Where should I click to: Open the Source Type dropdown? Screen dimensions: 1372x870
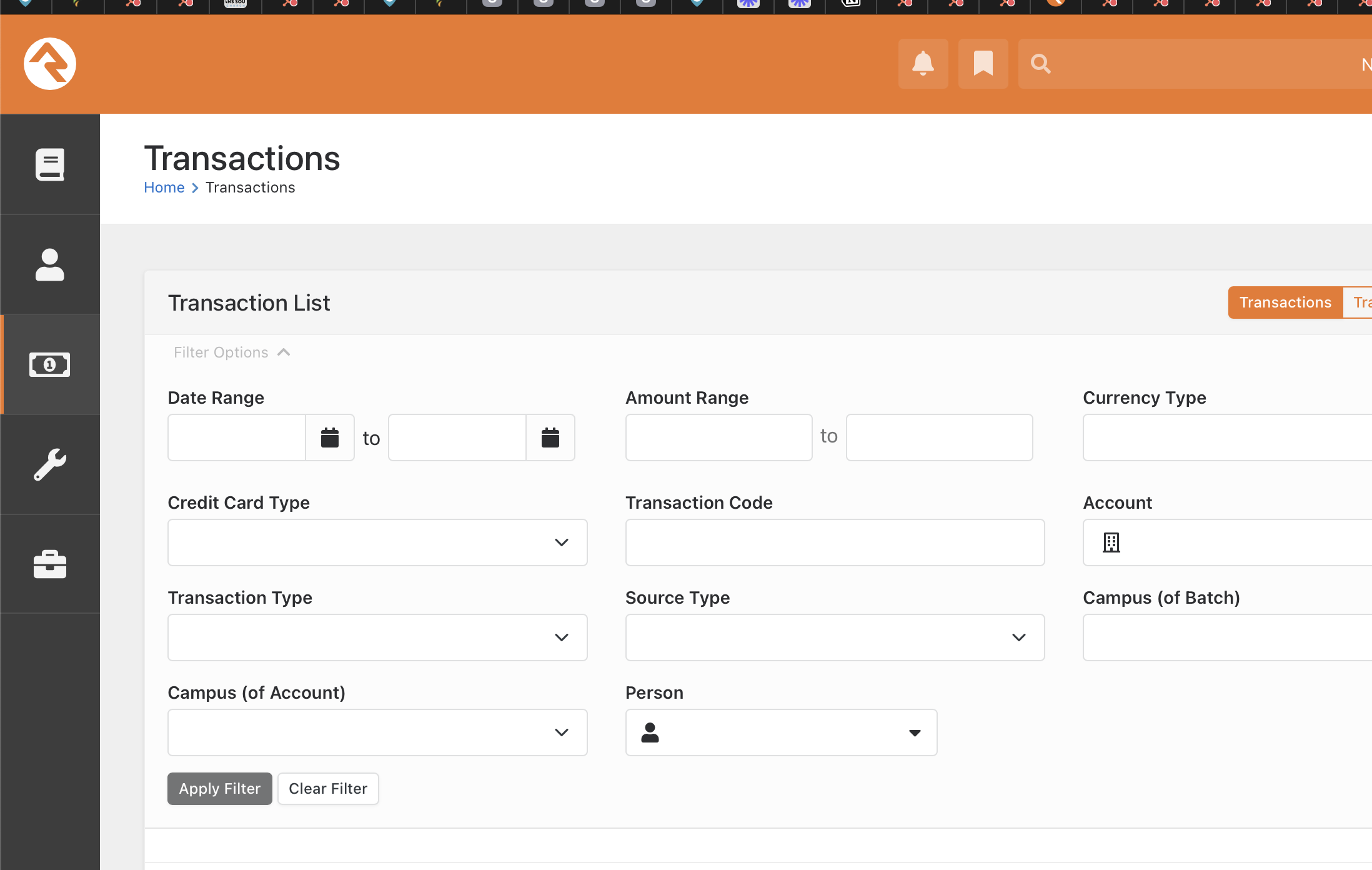pyautogui.click(x=835, y=637)
